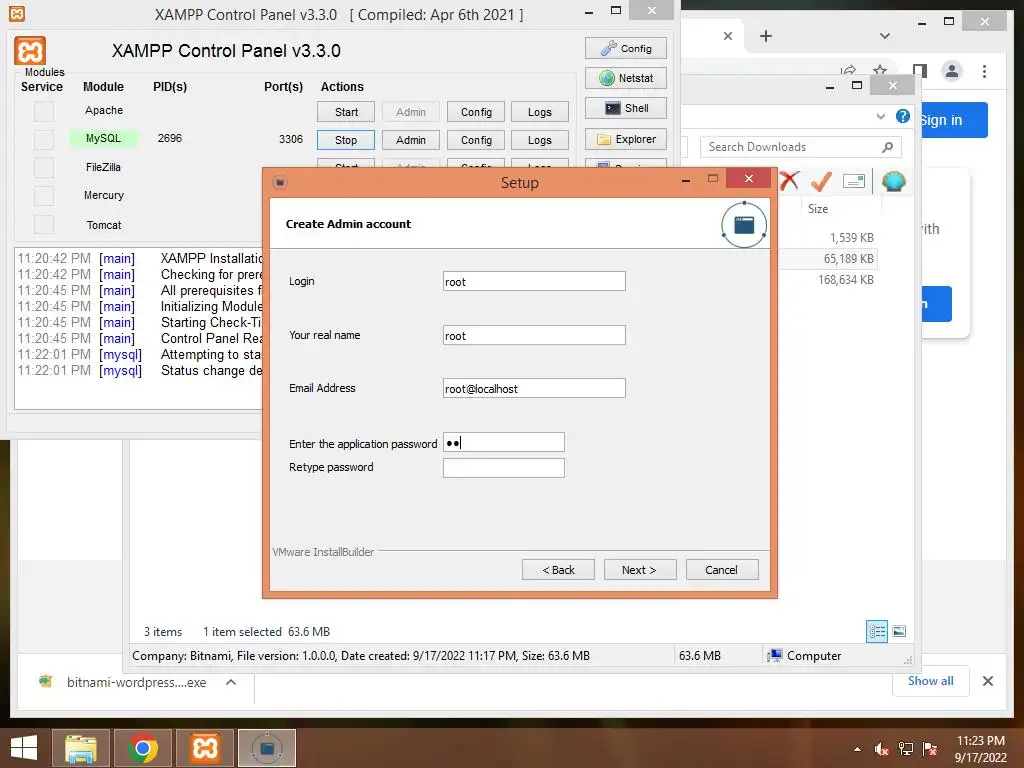The width and height of the screenshot is (1024, 768).
Task: Toggle Chrome side panel icon
Action: point(920,71)
